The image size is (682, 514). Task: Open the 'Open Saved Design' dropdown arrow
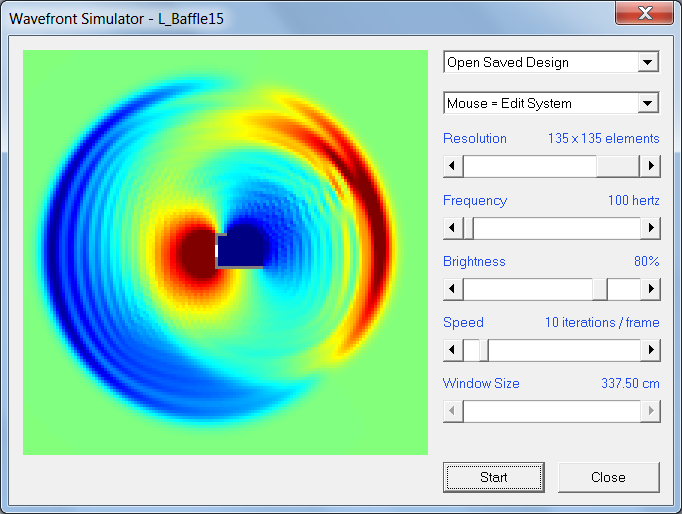[x=648, y=62]
